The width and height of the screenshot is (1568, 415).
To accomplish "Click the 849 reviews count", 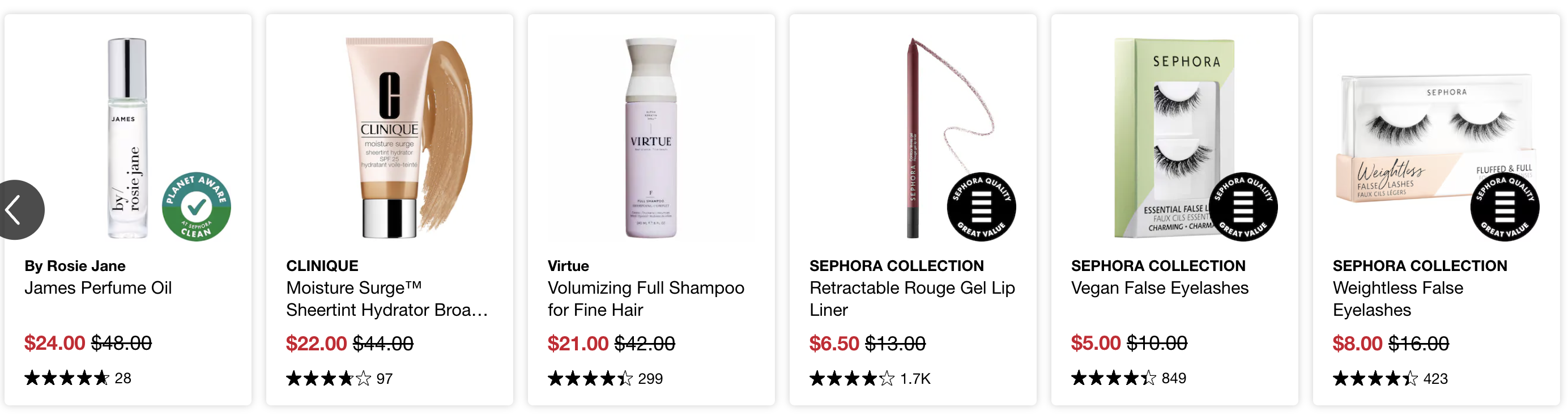I will pyautogui.click(x=1174, y=379).
